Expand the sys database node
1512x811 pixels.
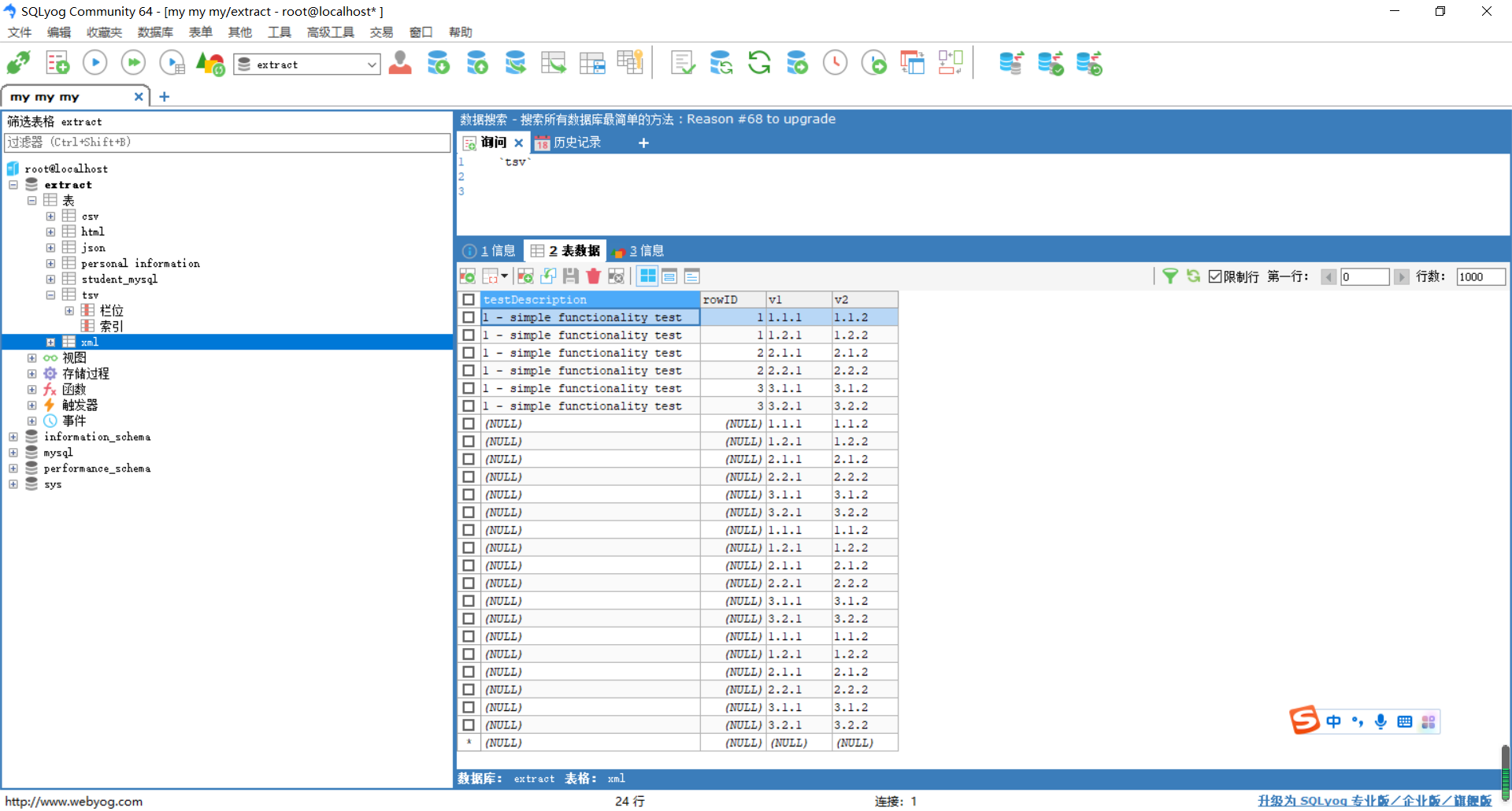(13, 484)
